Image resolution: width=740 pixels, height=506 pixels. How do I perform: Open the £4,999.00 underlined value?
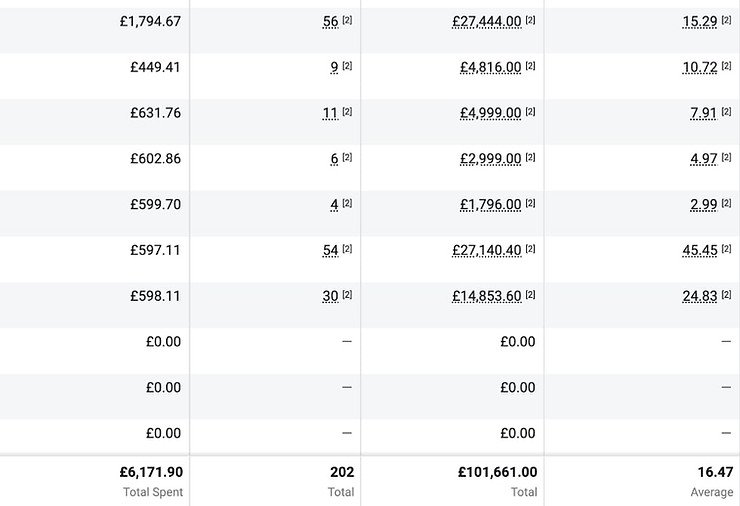point(490,113)
